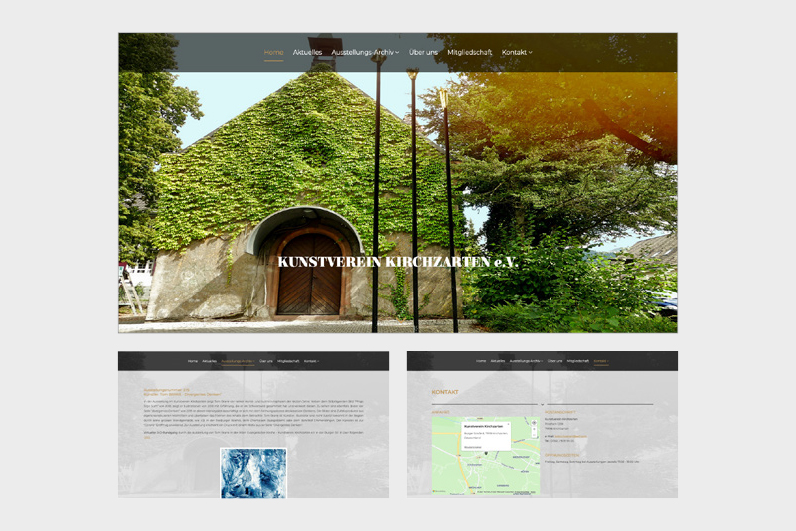Open the route planner link in map popup
Viewport: 796px width, 531px height.
[473, 447]
